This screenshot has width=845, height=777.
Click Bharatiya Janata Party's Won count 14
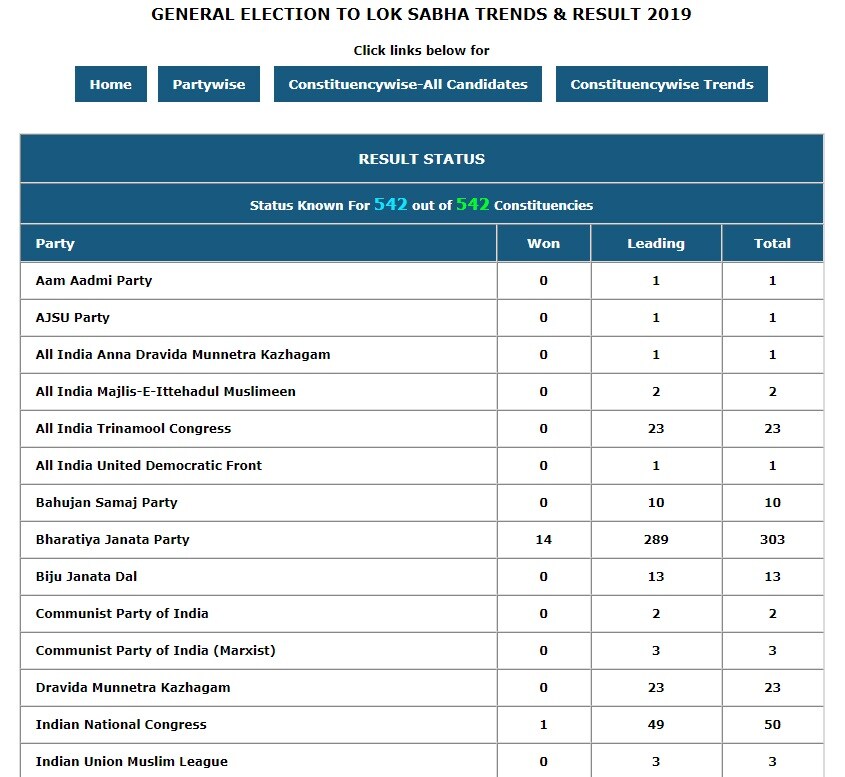point(544,539)
